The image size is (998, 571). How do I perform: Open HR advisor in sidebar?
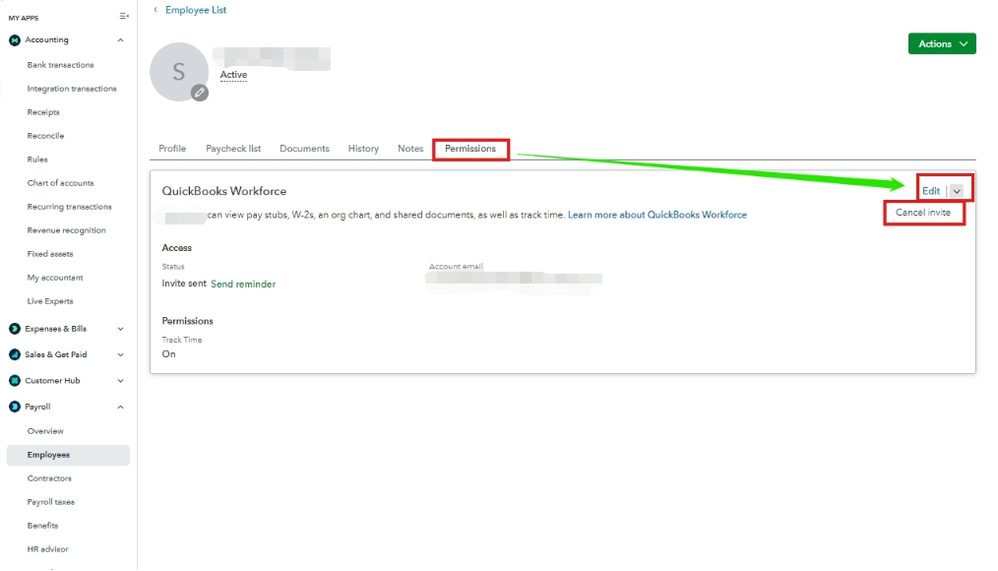coord(48,549)
